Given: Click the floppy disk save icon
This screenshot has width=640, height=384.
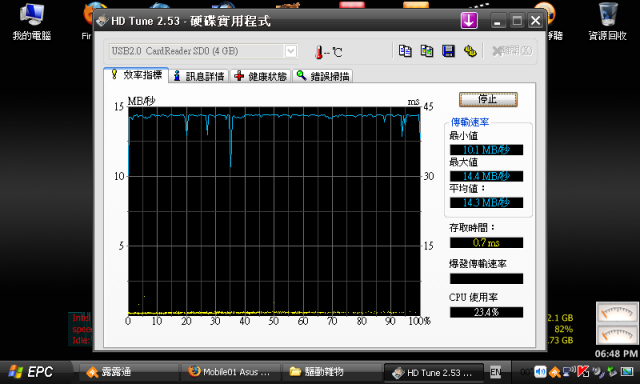Looking at the screenshot, I should point(448,51).
